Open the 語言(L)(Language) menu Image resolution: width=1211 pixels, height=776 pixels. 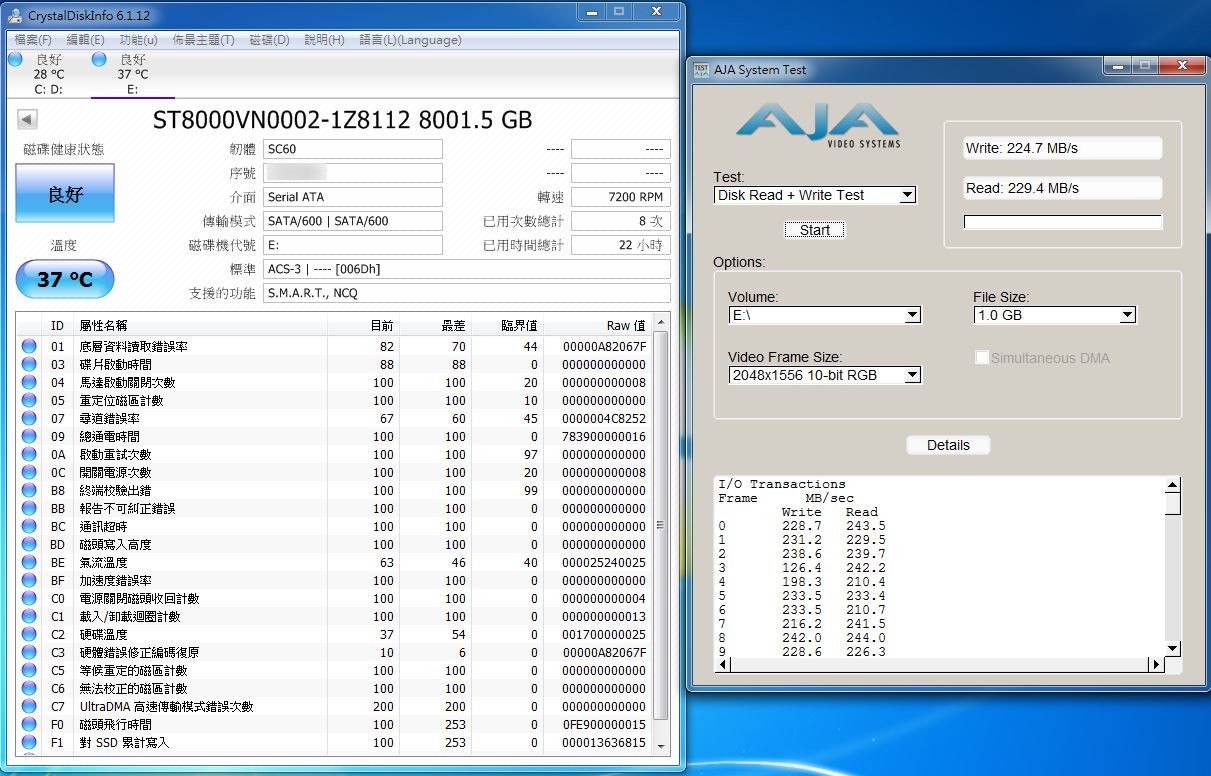pos(410,40)
